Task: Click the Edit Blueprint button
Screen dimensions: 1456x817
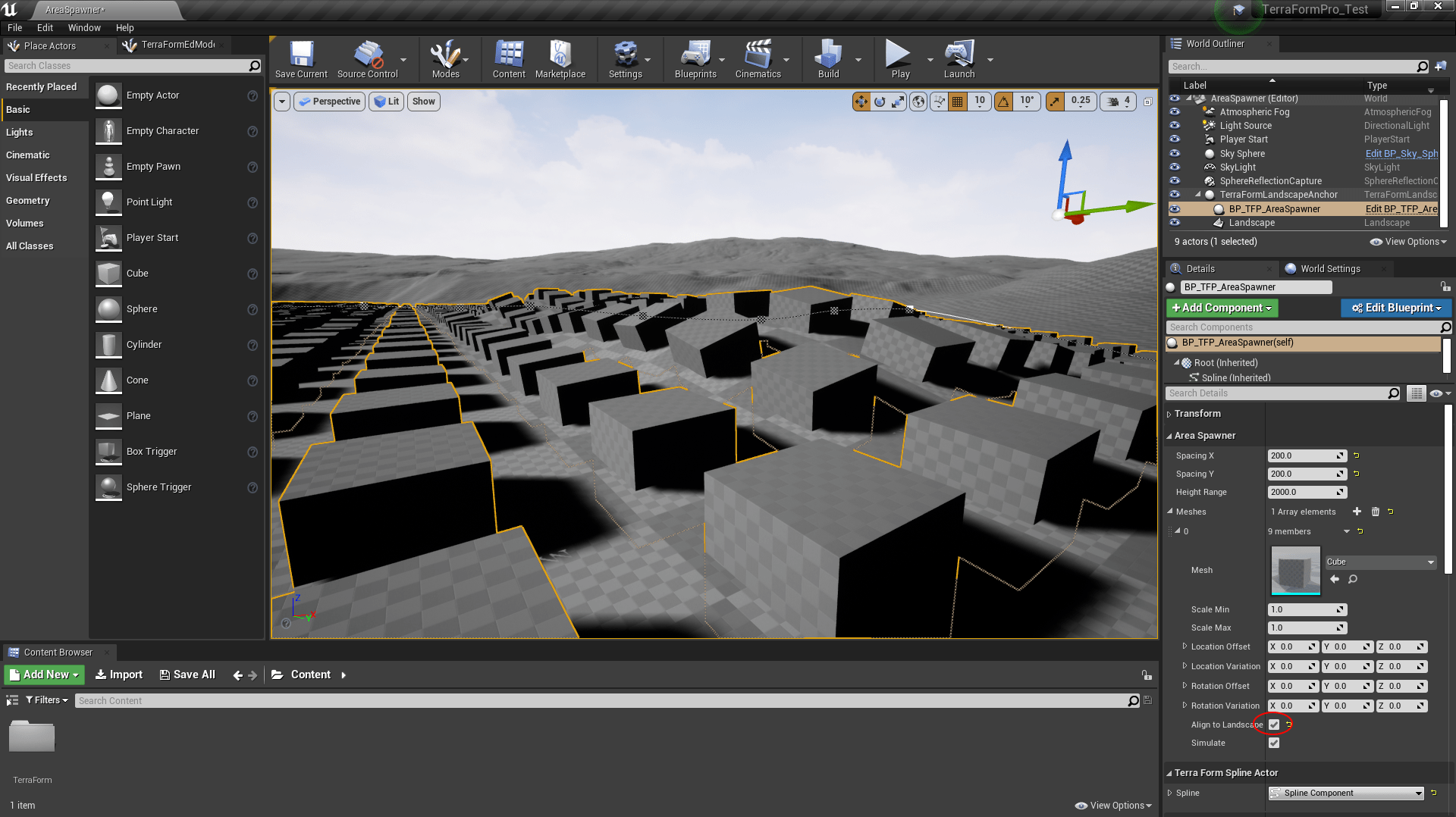Action: point(1396,308)
